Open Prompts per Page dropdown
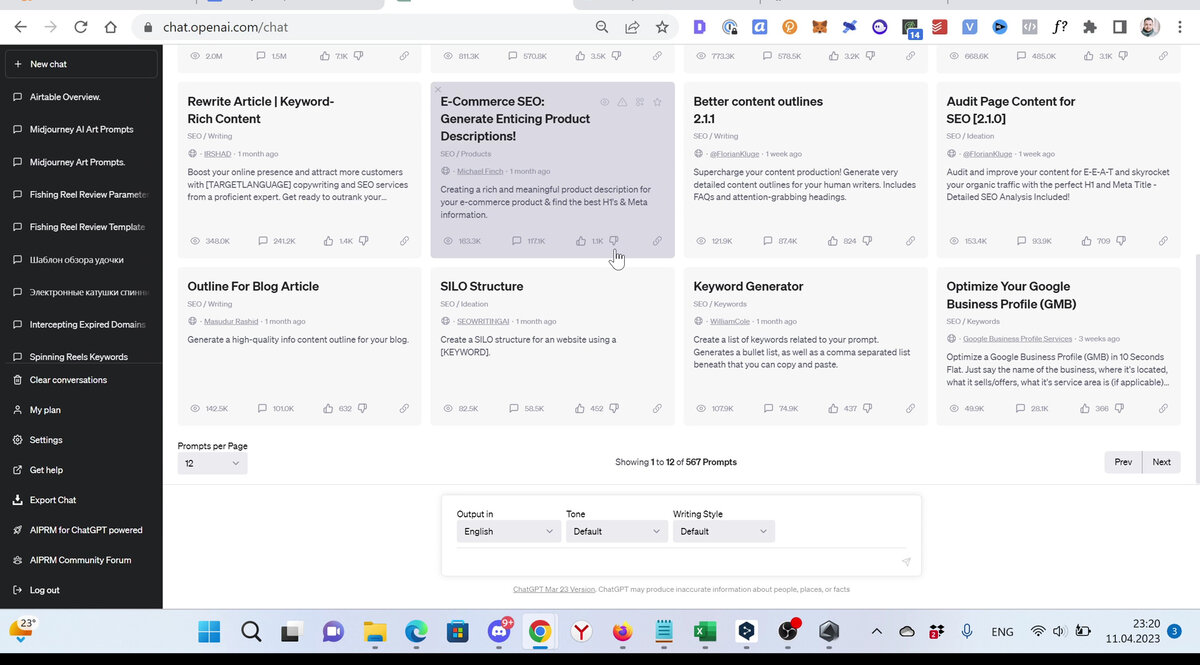Screen dimensions: 1200x665 click(x=212, y=463)
